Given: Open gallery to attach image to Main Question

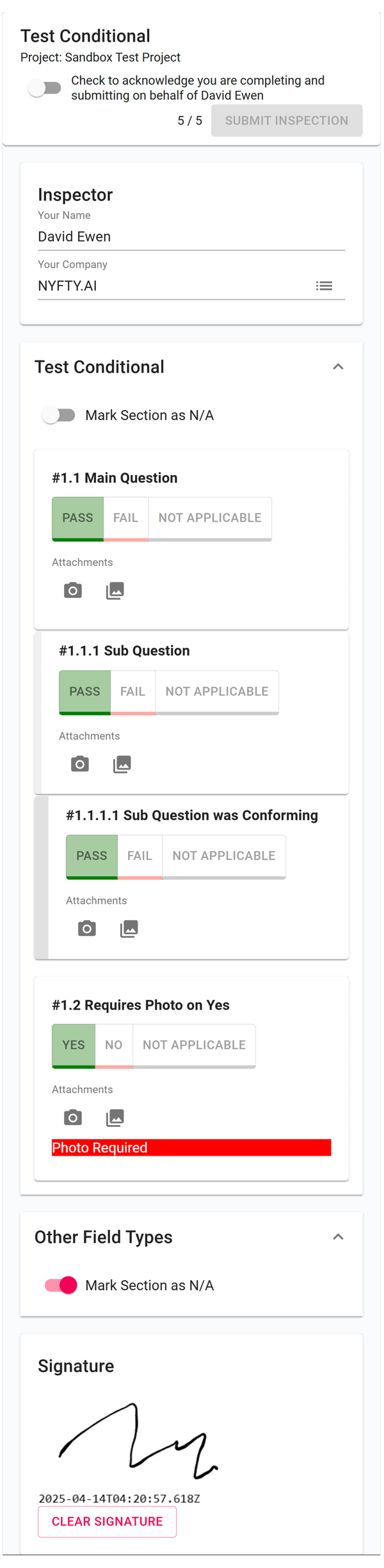Looking at the screenshot, I should pos(115,590).
